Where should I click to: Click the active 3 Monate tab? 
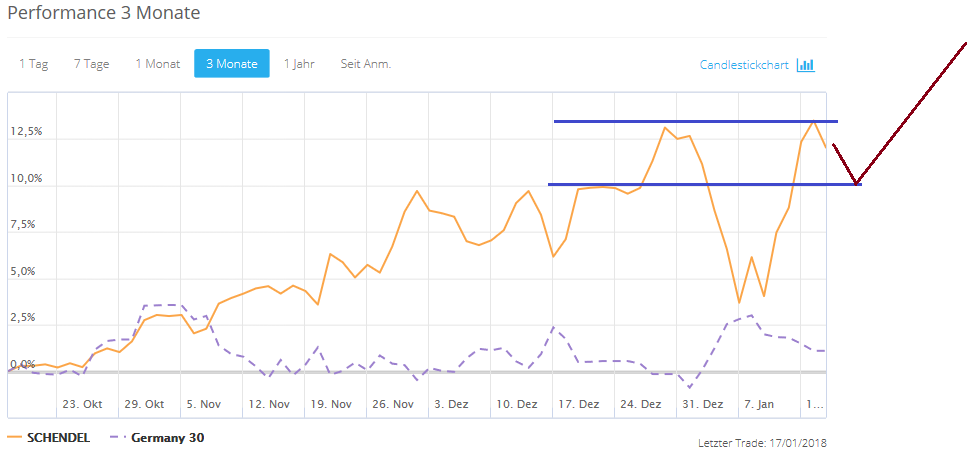tap(231, 64)
